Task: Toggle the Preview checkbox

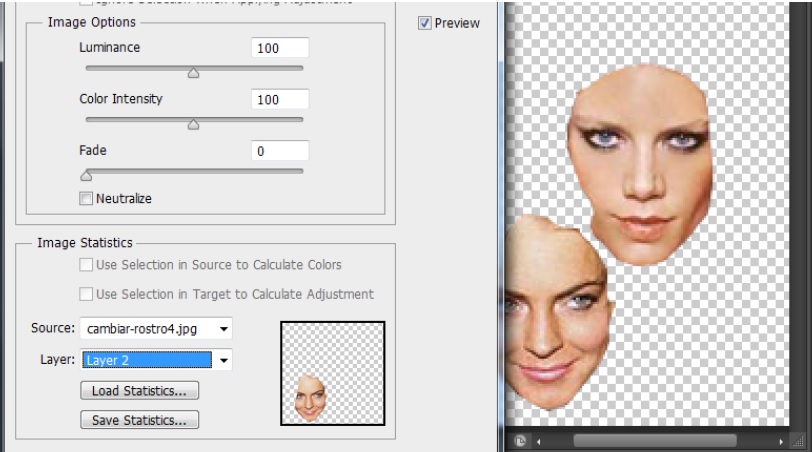Action: pyautogui.click(x=425, y=23)
